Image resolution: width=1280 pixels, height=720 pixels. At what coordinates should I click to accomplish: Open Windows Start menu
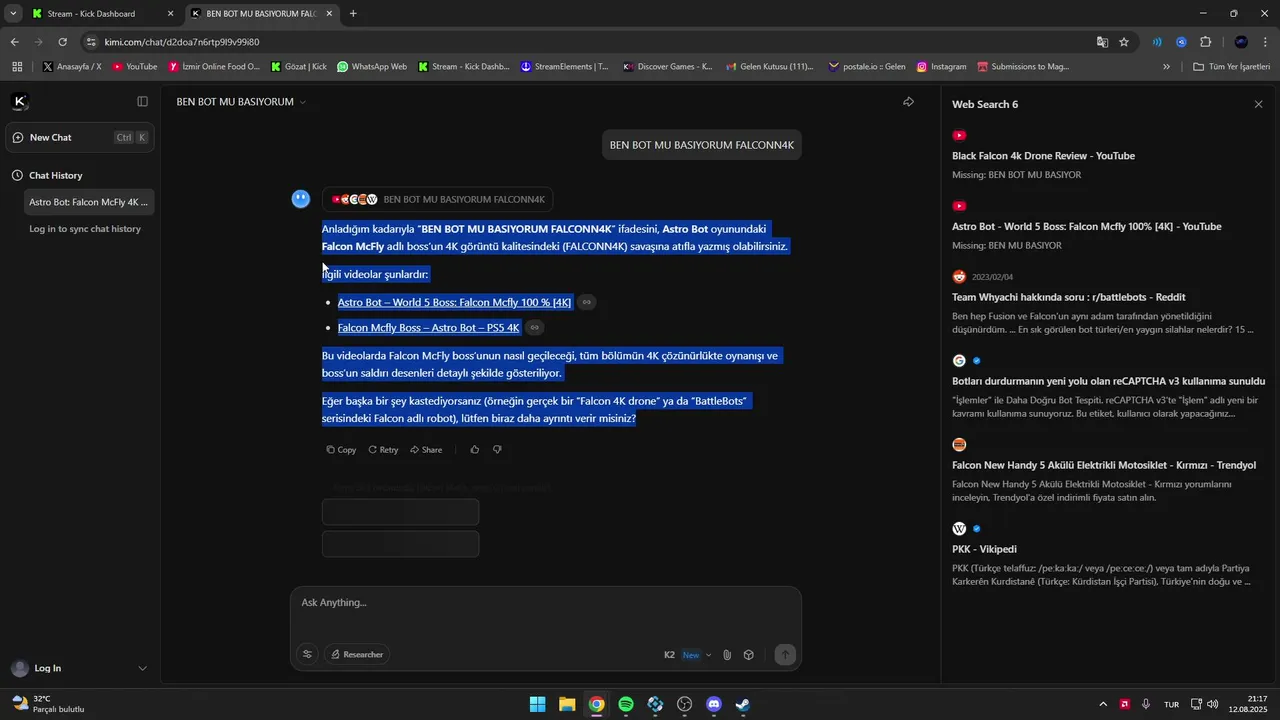[537, 704]
